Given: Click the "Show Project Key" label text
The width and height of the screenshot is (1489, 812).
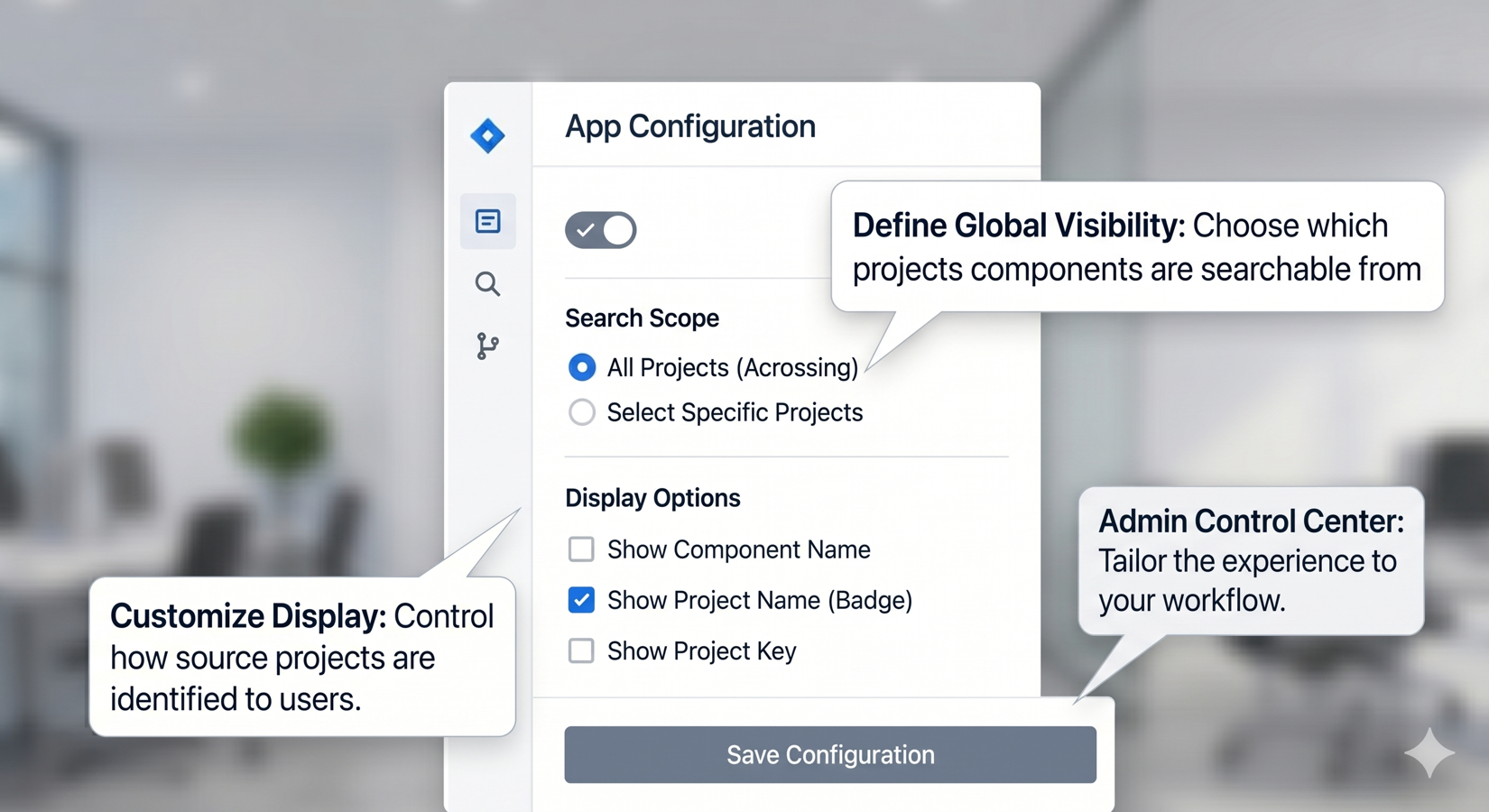Looking at the screenshot, I should point(701,651).
